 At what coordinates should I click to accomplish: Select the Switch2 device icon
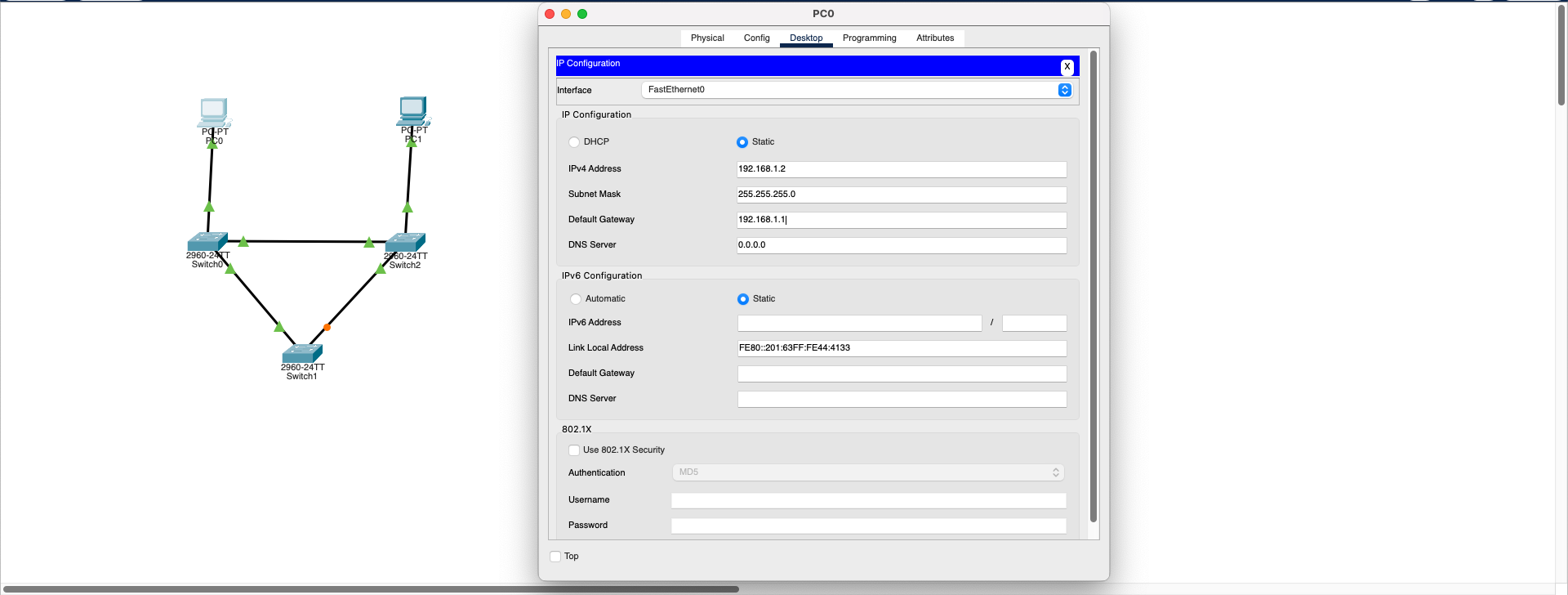[x=405, y=242]
